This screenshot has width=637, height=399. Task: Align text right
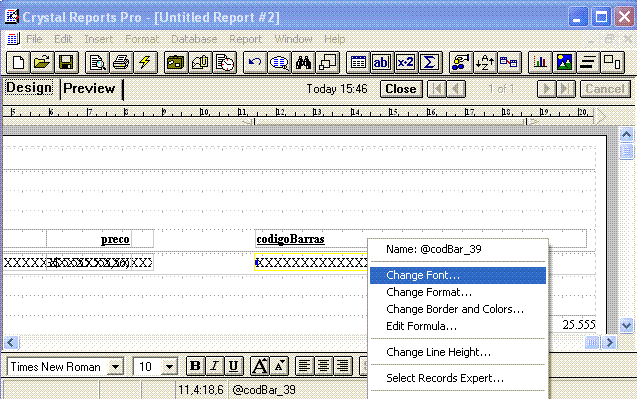pos(343,366)
